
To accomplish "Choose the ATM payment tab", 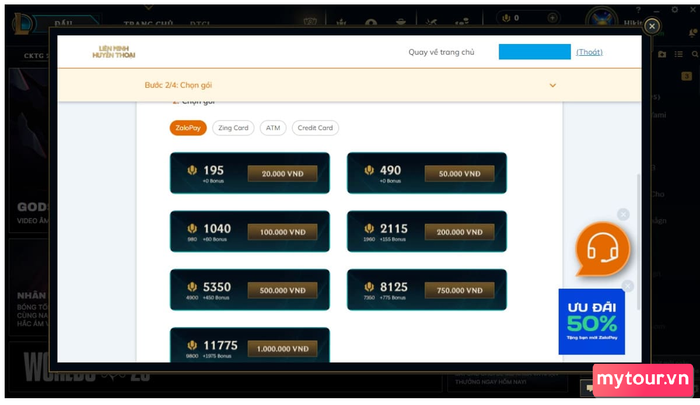I will click(x=273, y=128).
